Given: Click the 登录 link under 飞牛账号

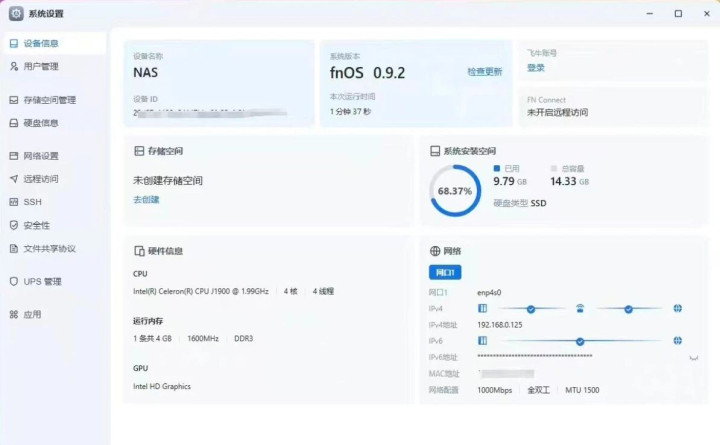Looking at the screenshot, I should point(535,68).
